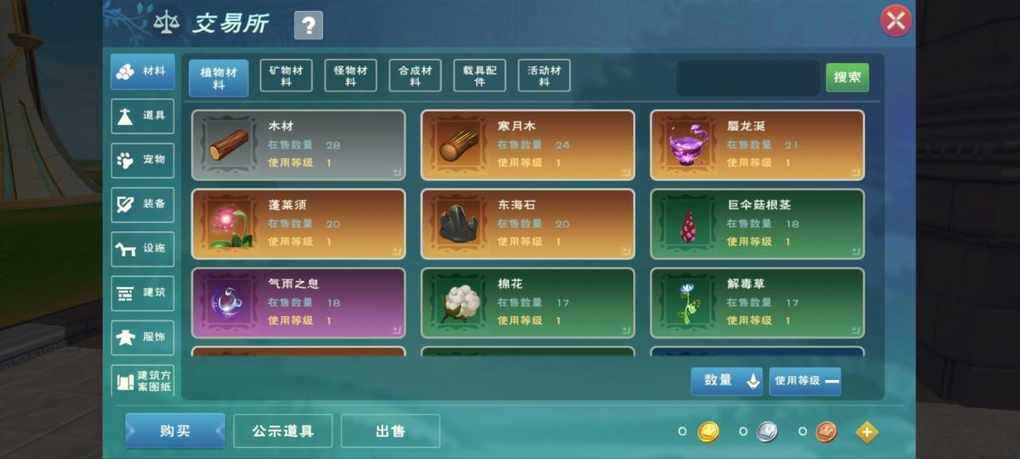Select the silver coin currency icon
The image size is (1020, 459).
(768, 432)
